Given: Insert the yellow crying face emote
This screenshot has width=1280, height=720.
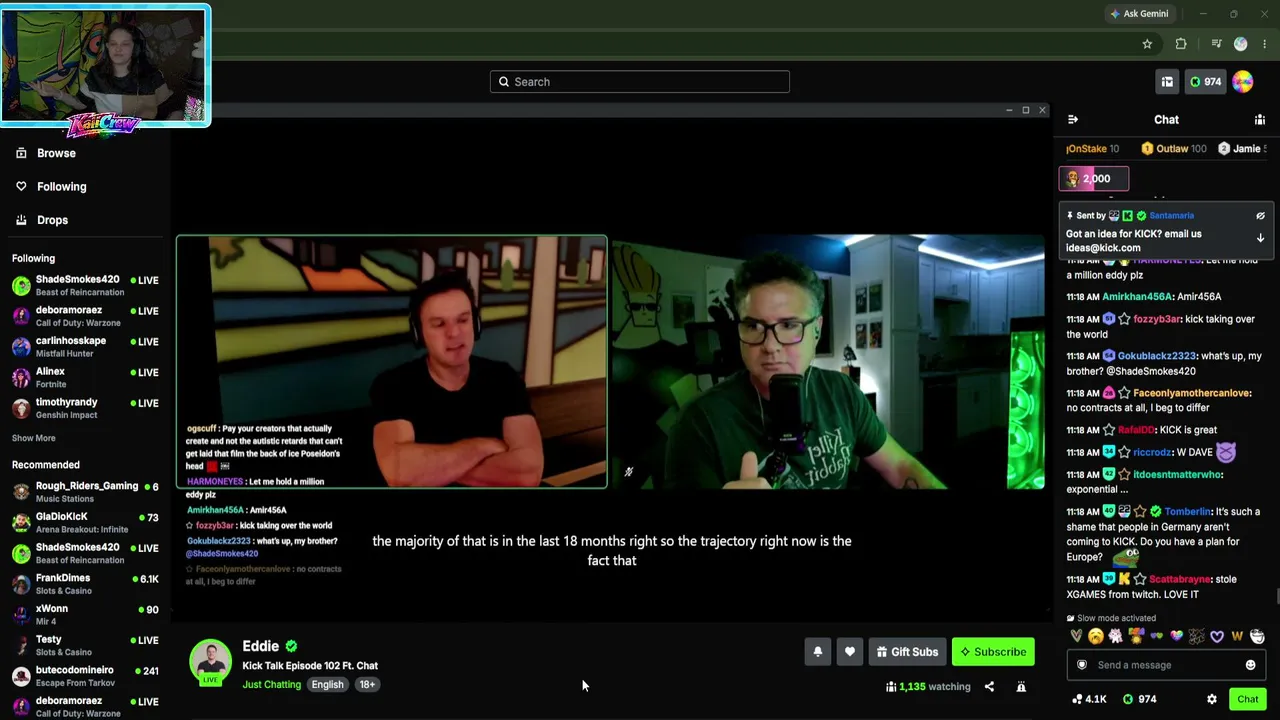Looking at the screenshot, I should (x=1096, y=636).
